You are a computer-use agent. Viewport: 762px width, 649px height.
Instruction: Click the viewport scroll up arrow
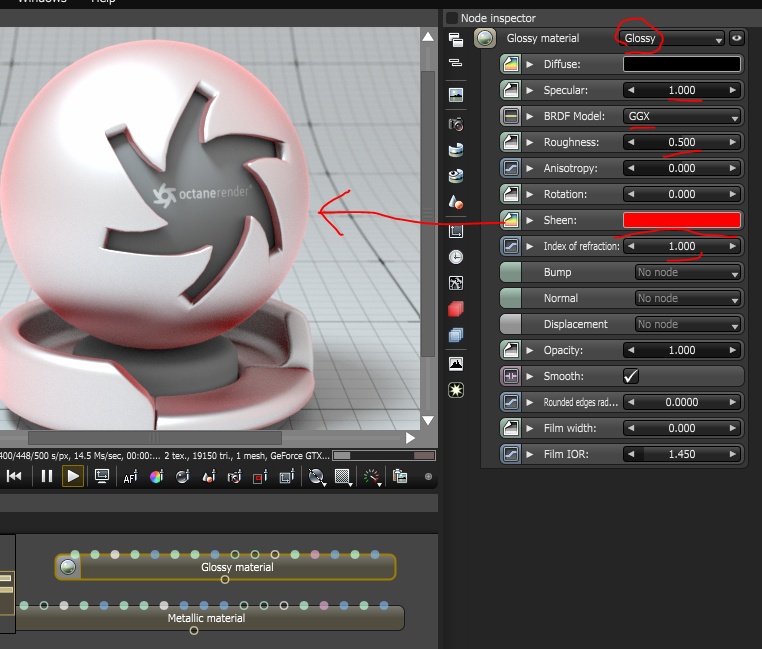tap(428, 36)
